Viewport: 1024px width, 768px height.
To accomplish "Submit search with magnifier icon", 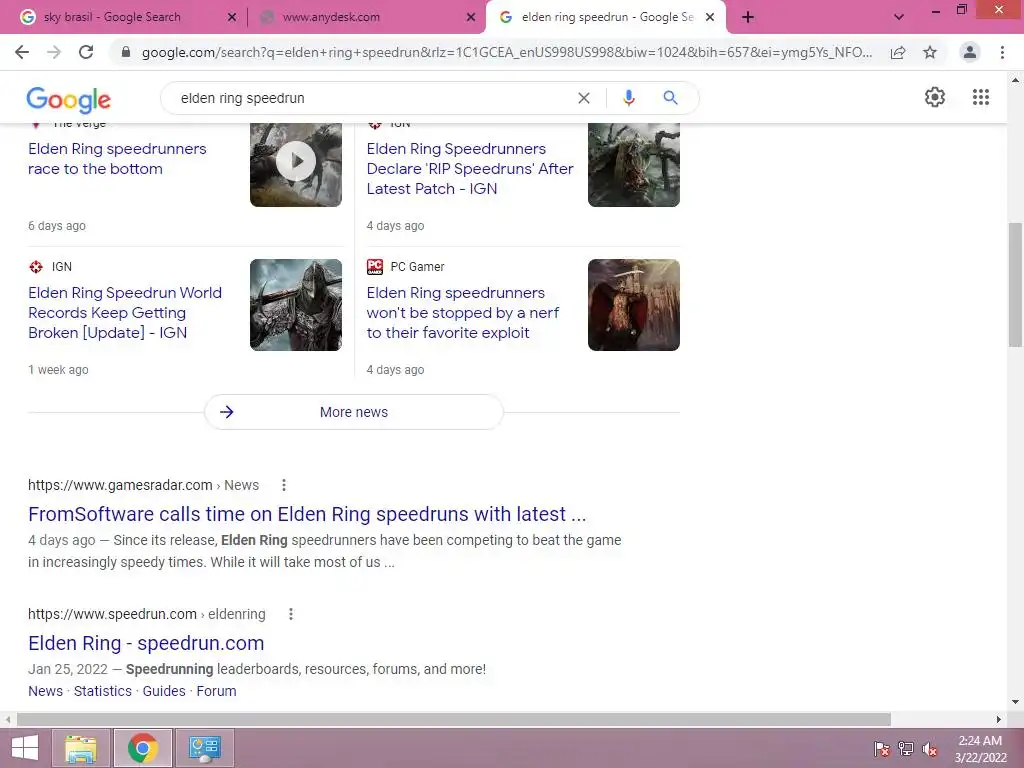I will pyautogui.click(x=670, y=98).
